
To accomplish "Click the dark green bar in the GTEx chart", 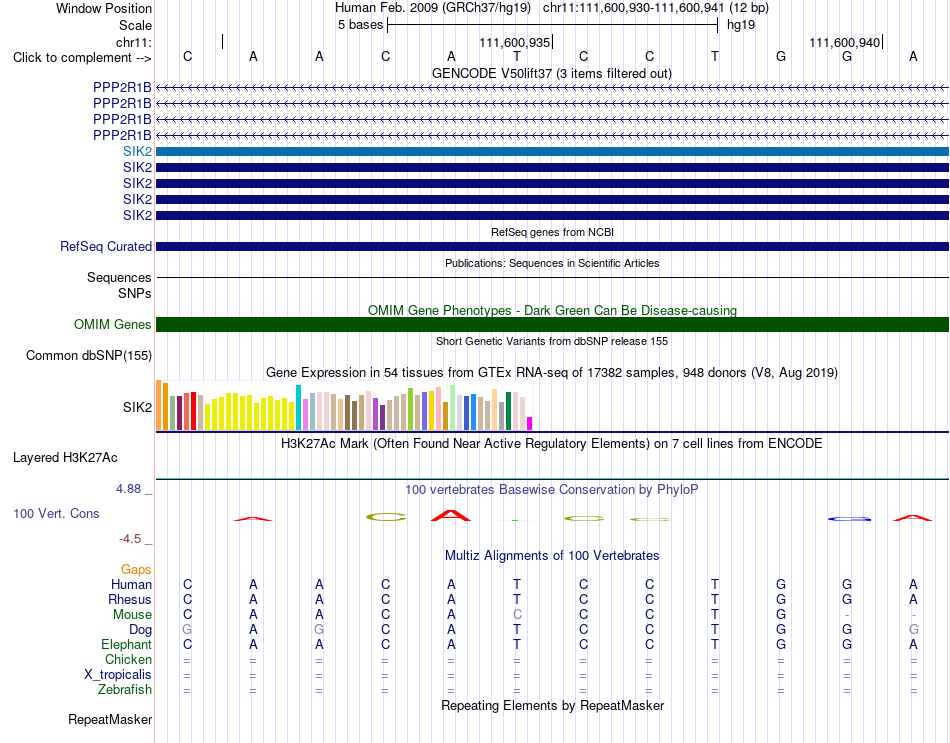I will coord(508,411).
